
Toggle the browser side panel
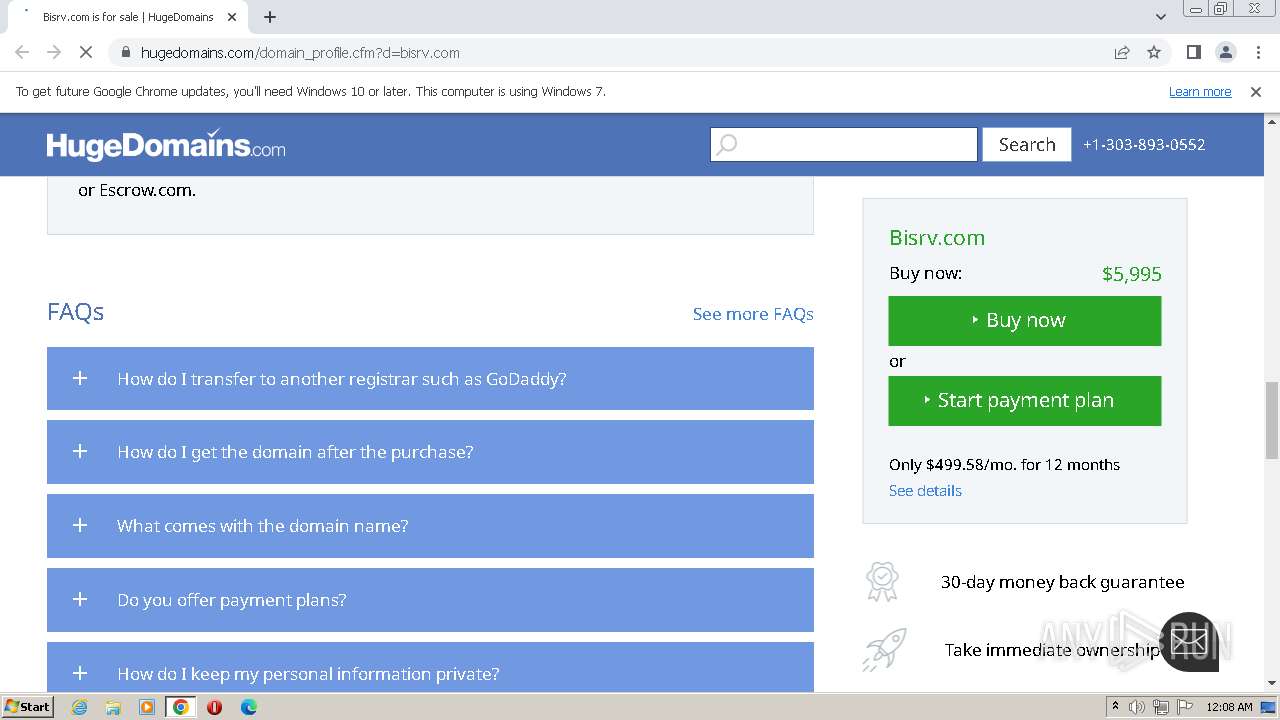pos(1193,52)
